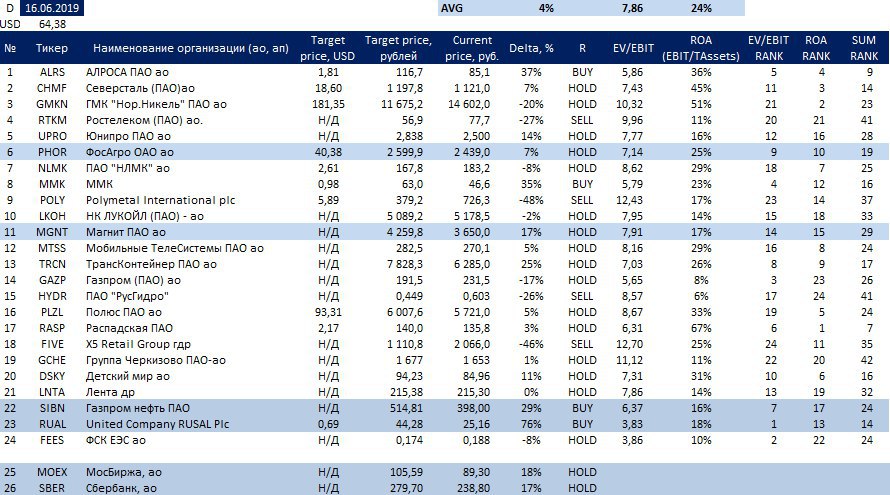Screen dimensions: 890x495
Task: Select the GCHE ticker cell
Action: coord(52,360)
